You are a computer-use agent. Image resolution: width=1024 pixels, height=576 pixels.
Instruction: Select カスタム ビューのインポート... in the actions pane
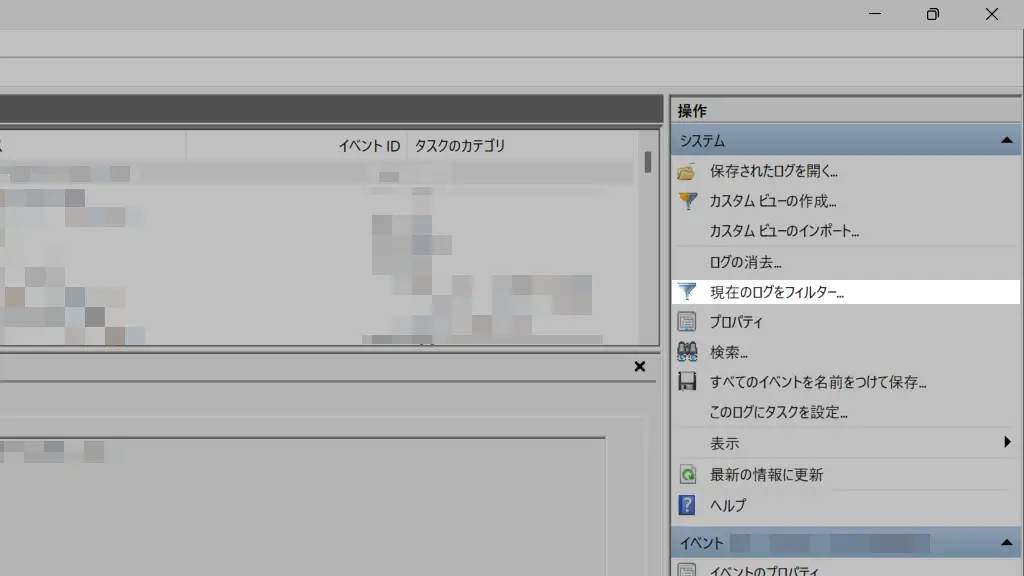click(784, 231)
